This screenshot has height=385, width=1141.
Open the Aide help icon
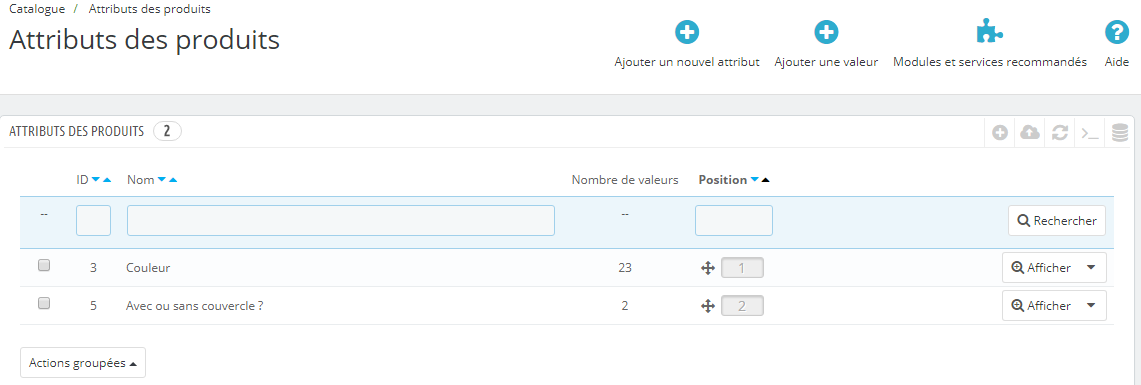[x=1116, y=32]
